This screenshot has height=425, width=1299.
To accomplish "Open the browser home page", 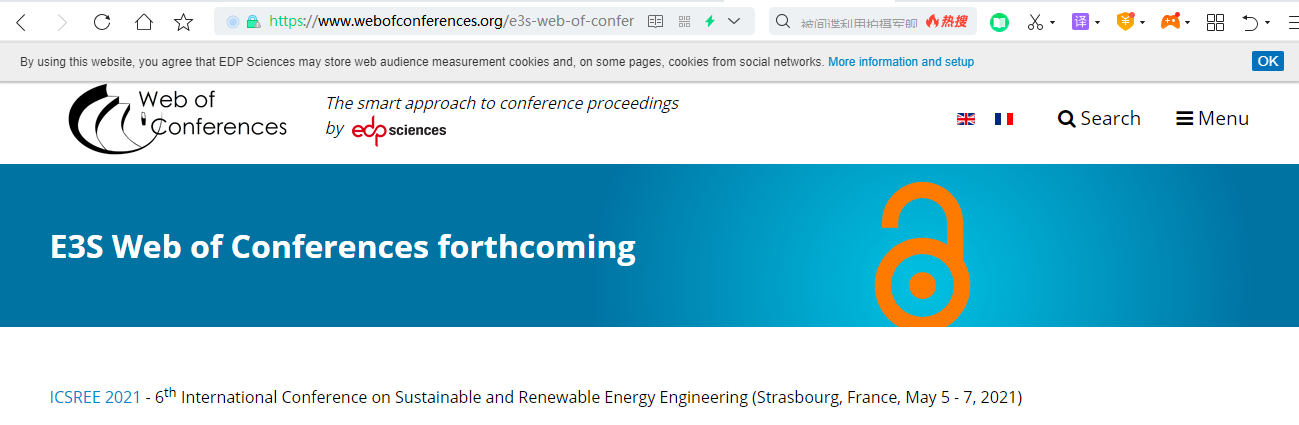I will coord(144,21).
